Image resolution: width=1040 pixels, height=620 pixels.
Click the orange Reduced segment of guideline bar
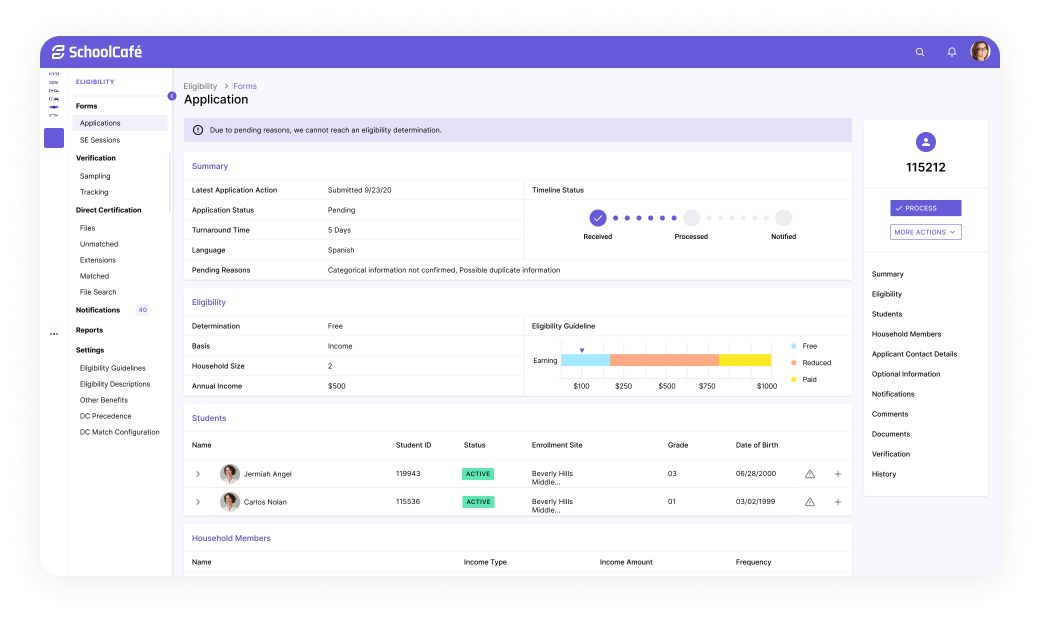pyautogui.click(x=664, y=360)
